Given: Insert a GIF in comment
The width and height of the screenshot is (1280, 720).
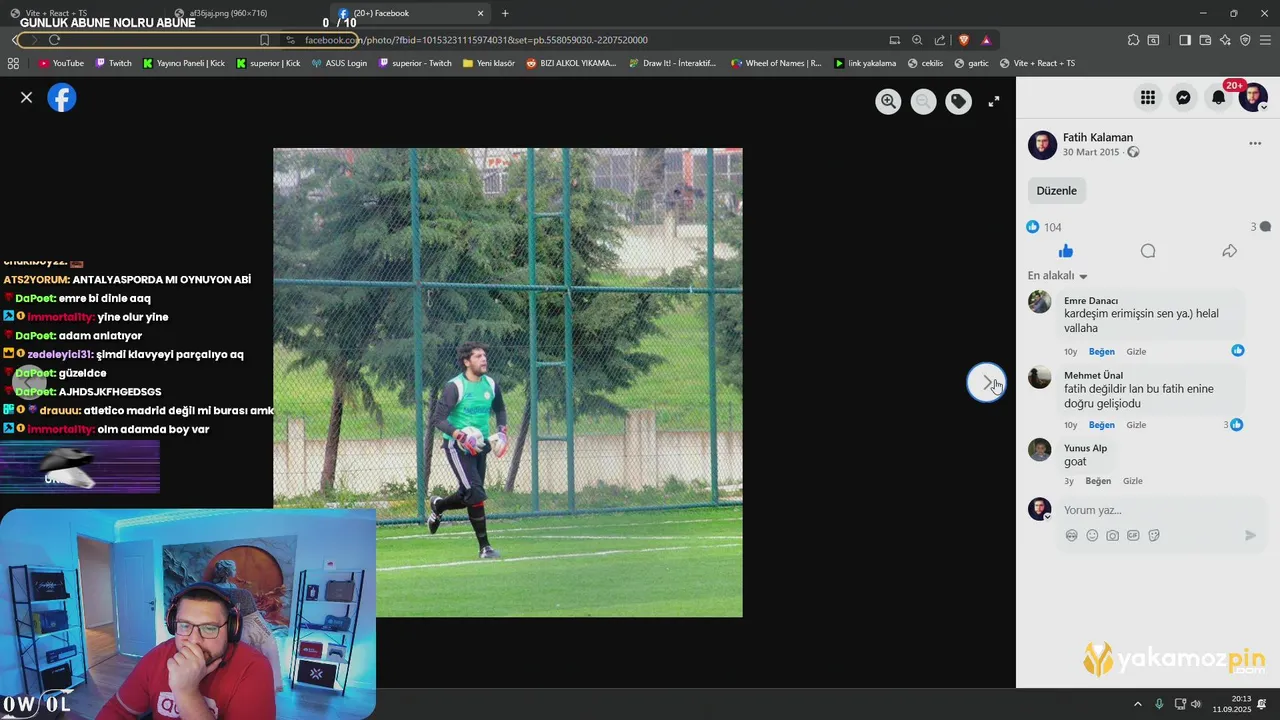Looking at the screenshot, I should 1133,536.
